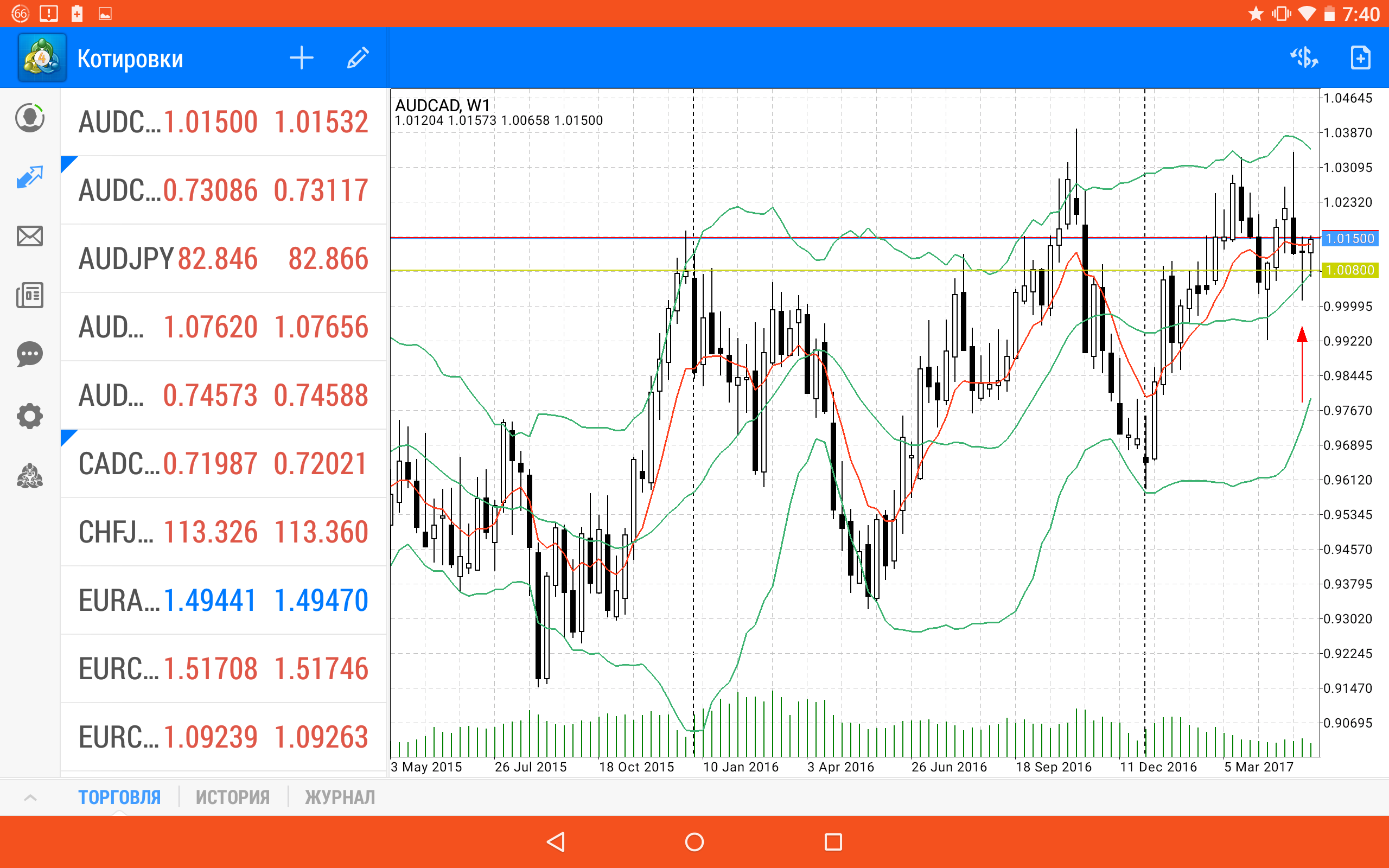Screen dimensions: 1389x868
Task: Select AUDC quote row priced 0.73086
Action: (x=224, y=190)
